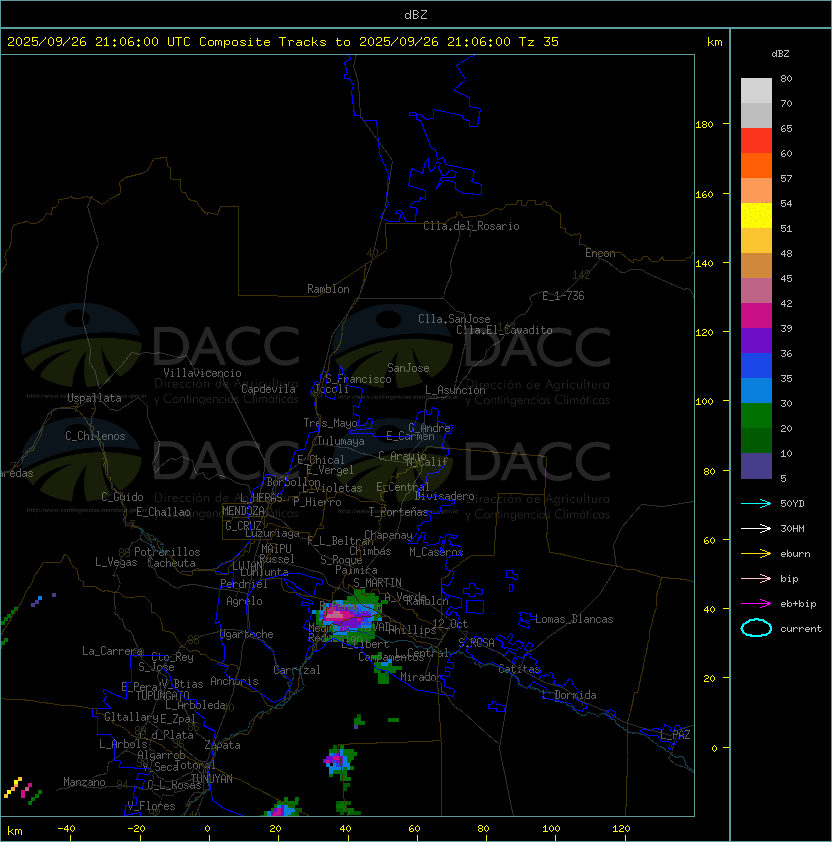Click the 'dBZ' heading above the color scale
The height and width of the screenshot is (842, 832).
[780, 54]
